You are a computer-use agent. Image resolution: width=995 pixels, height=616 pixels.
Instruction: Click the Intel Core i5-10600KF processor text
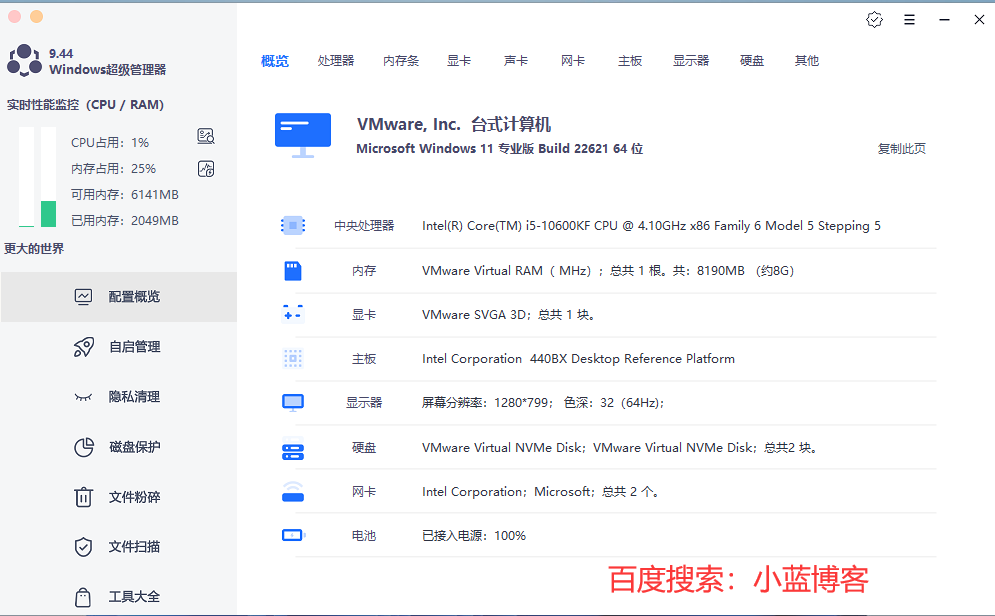[x=651, y=226]
